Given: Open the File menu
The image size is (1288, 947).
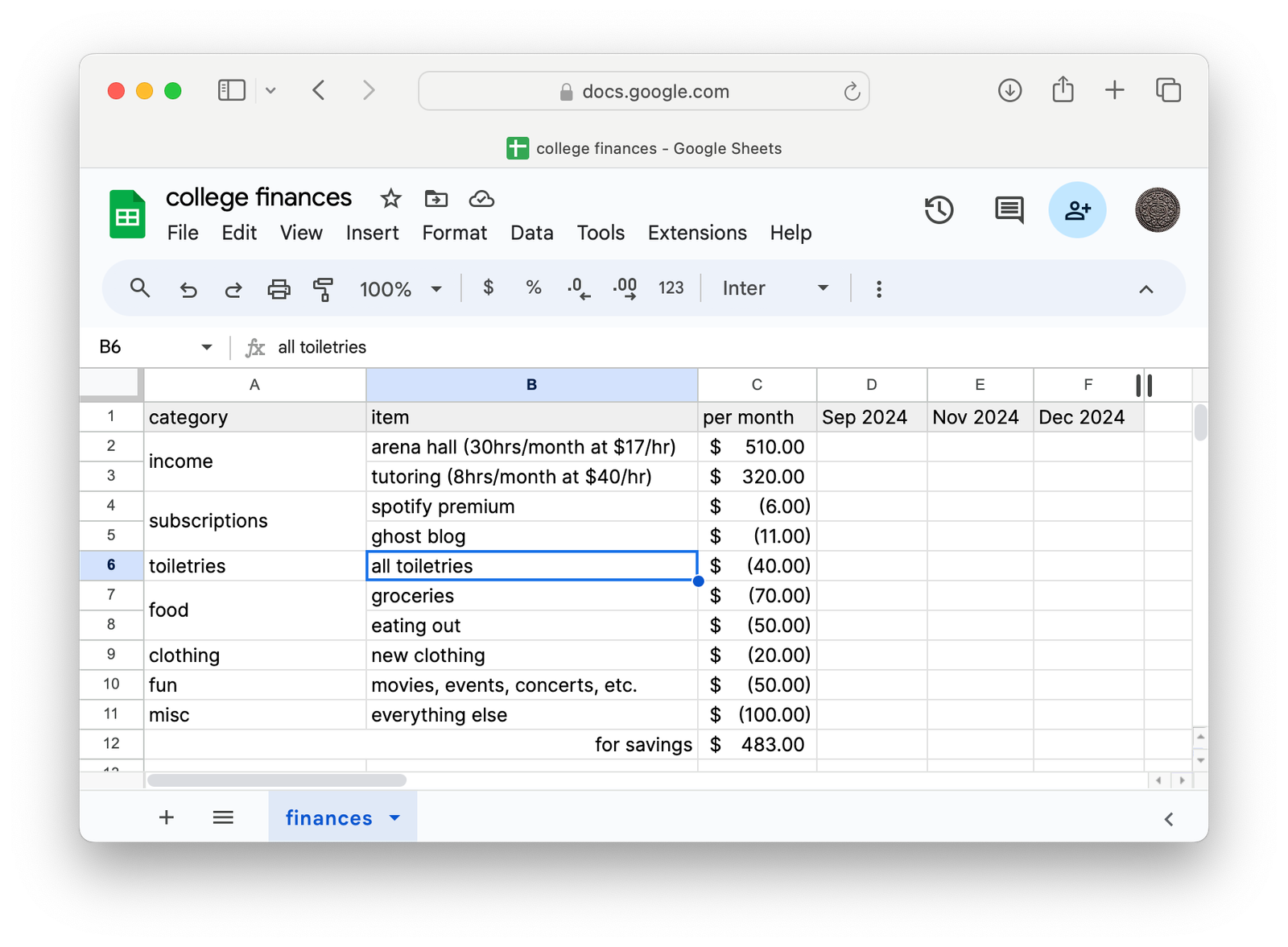Looking at the screenshot, I should [x=183, y=233].
